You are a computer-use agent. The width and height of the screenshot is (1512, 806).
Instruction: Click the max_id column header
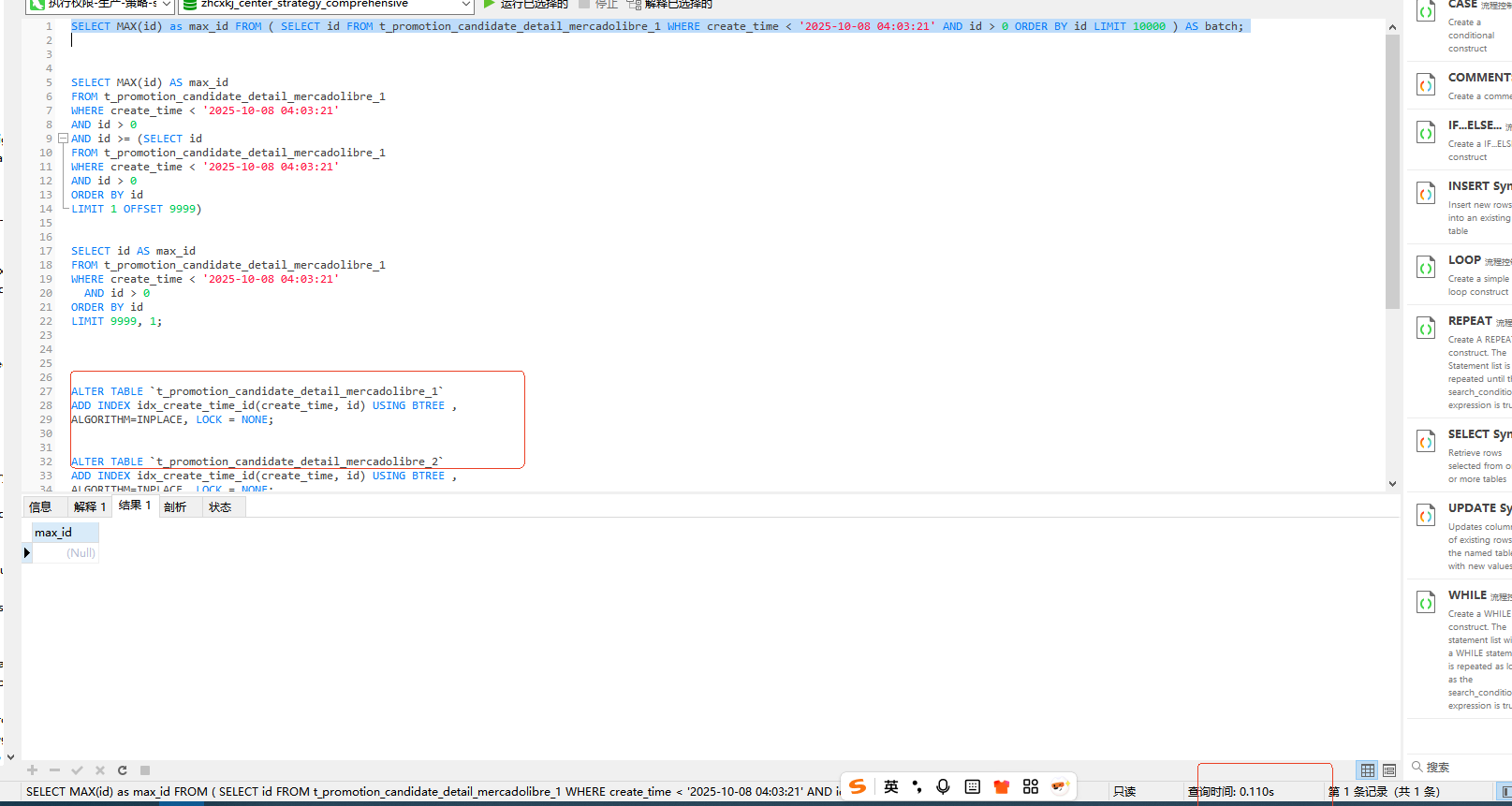[65, 533]
